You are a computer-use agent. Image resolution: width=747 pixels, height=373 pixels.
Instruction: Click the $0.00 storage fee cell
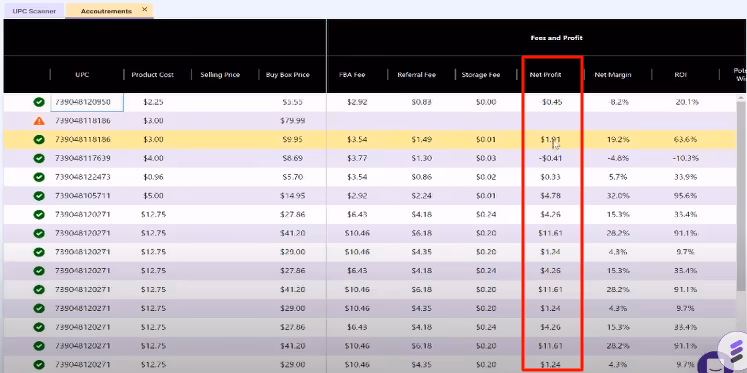click(485, 102)
